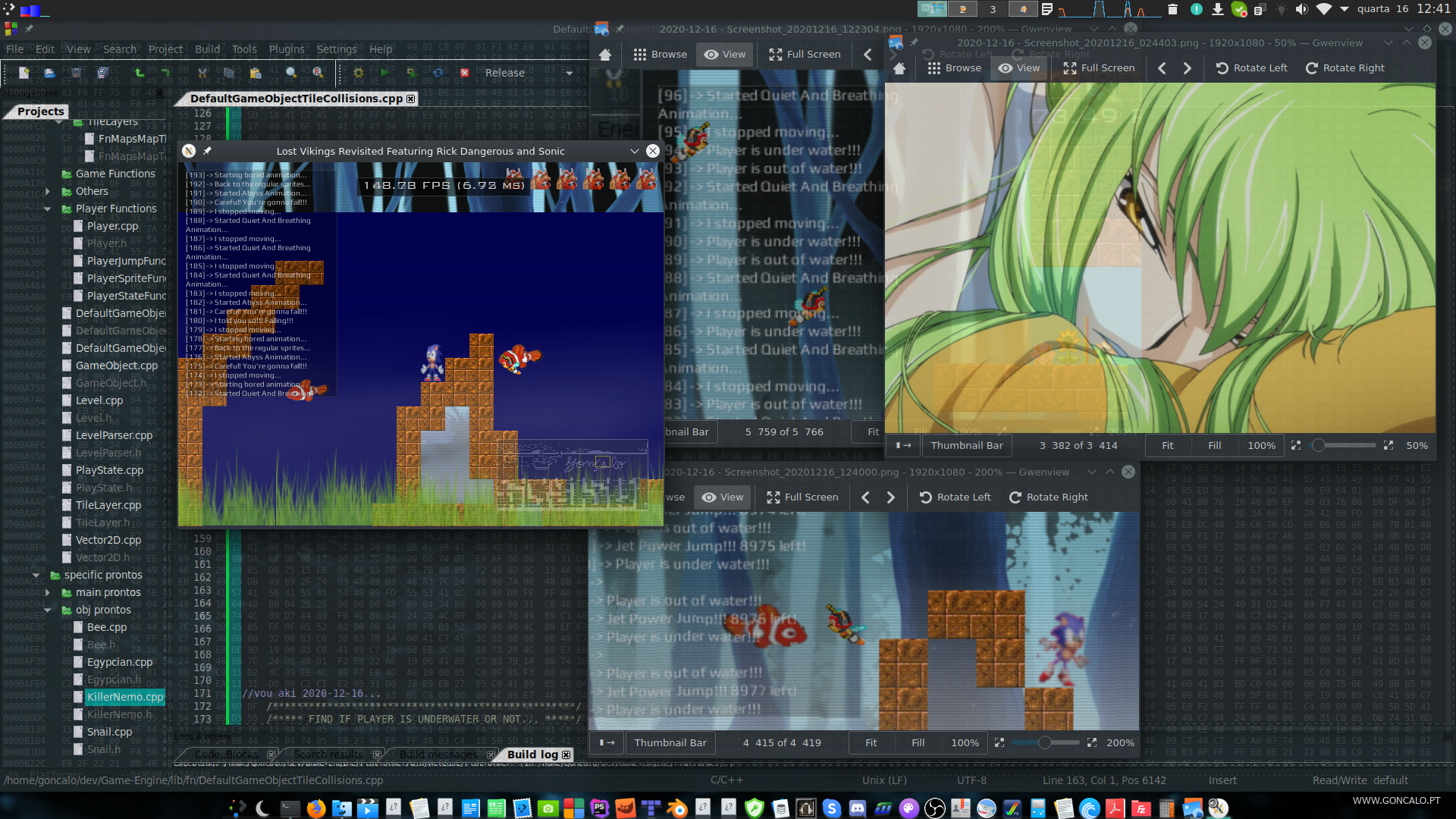Screen dimensions: 1456x819
Task: Click sidebar toggle icon in 024403 Gwenview status bar
Action: click(903, 446)
